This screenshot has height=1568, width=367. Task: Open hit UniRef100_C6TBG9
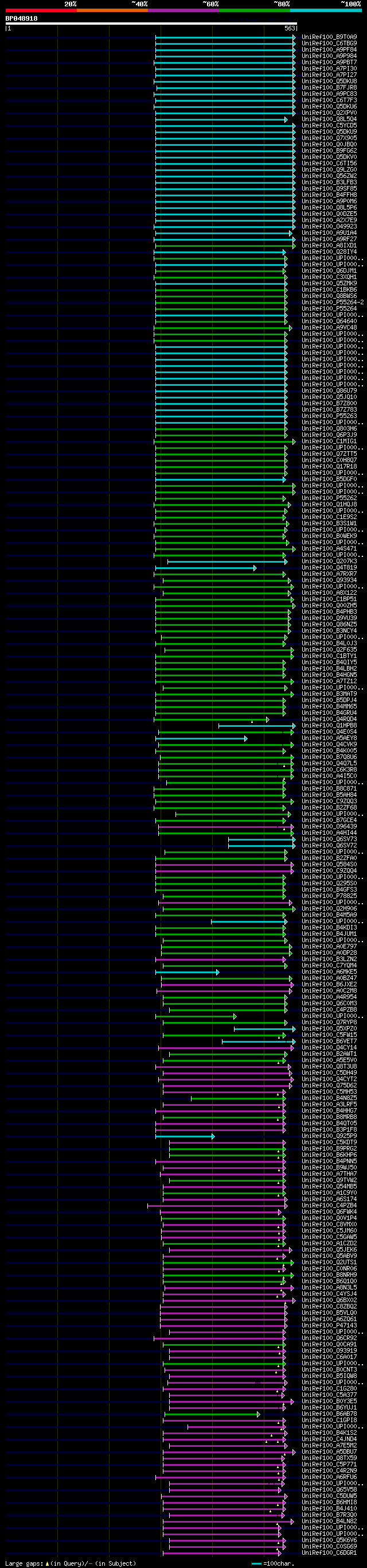click(x=329, y=43)
